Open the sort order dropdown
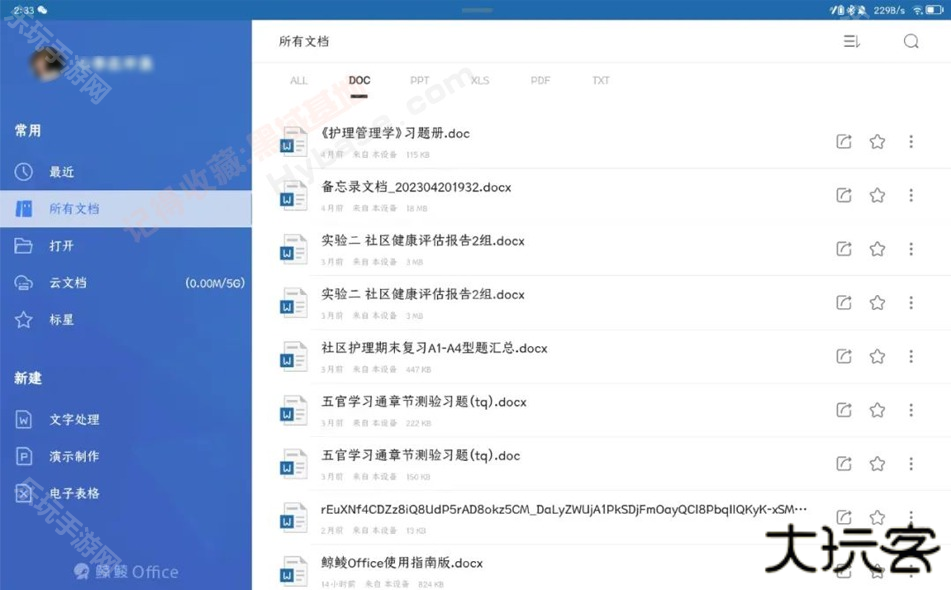The height and width of the screenshot is (590, 951). click(851, 41)
